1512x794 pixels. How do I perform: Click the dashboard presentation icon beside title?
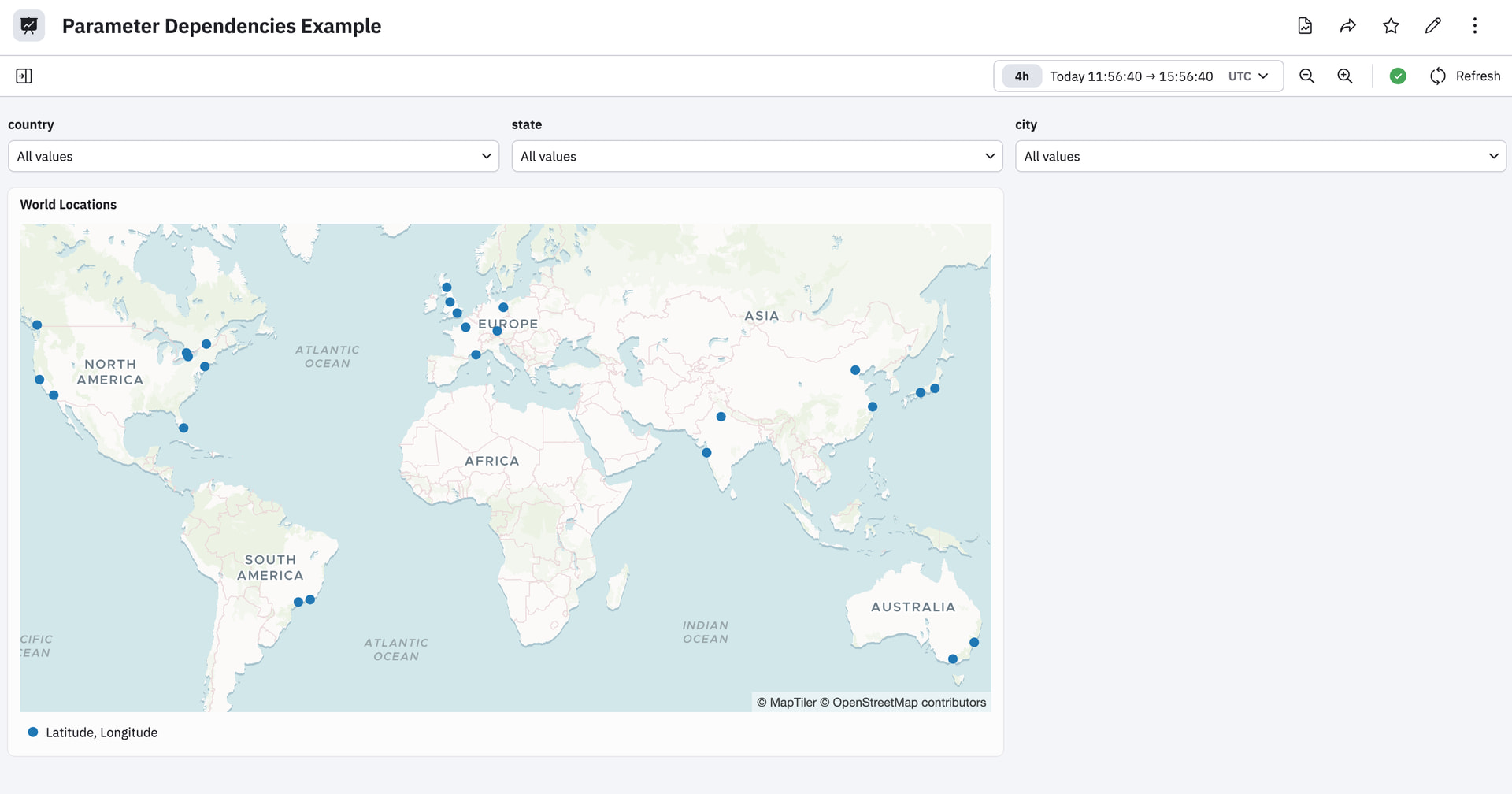click(x=29, y=26)
